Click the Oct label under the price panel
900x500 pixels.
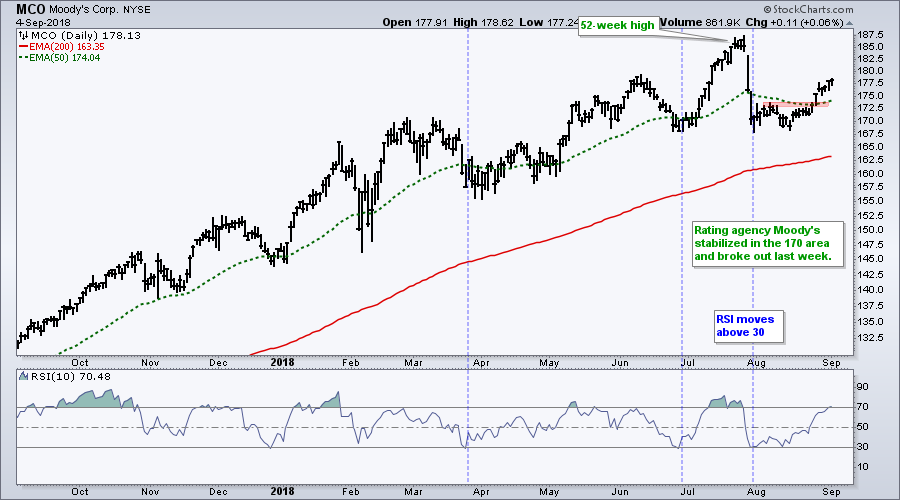80,363
